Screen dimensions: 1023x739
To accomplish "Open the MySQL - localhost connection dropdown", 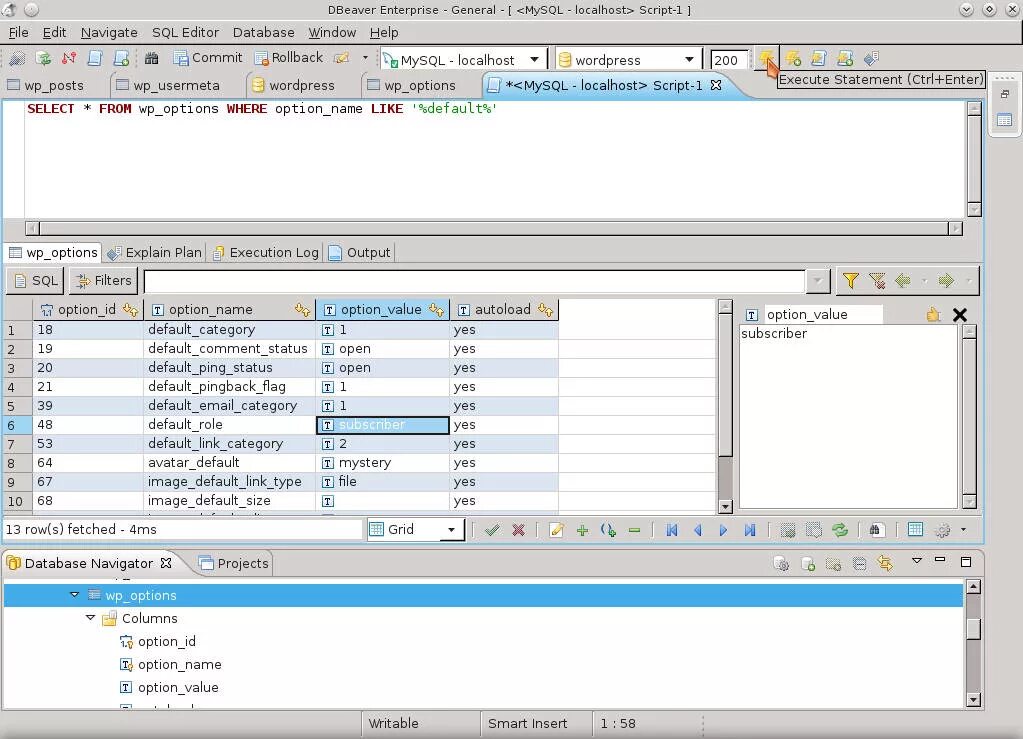I will 534,59.
